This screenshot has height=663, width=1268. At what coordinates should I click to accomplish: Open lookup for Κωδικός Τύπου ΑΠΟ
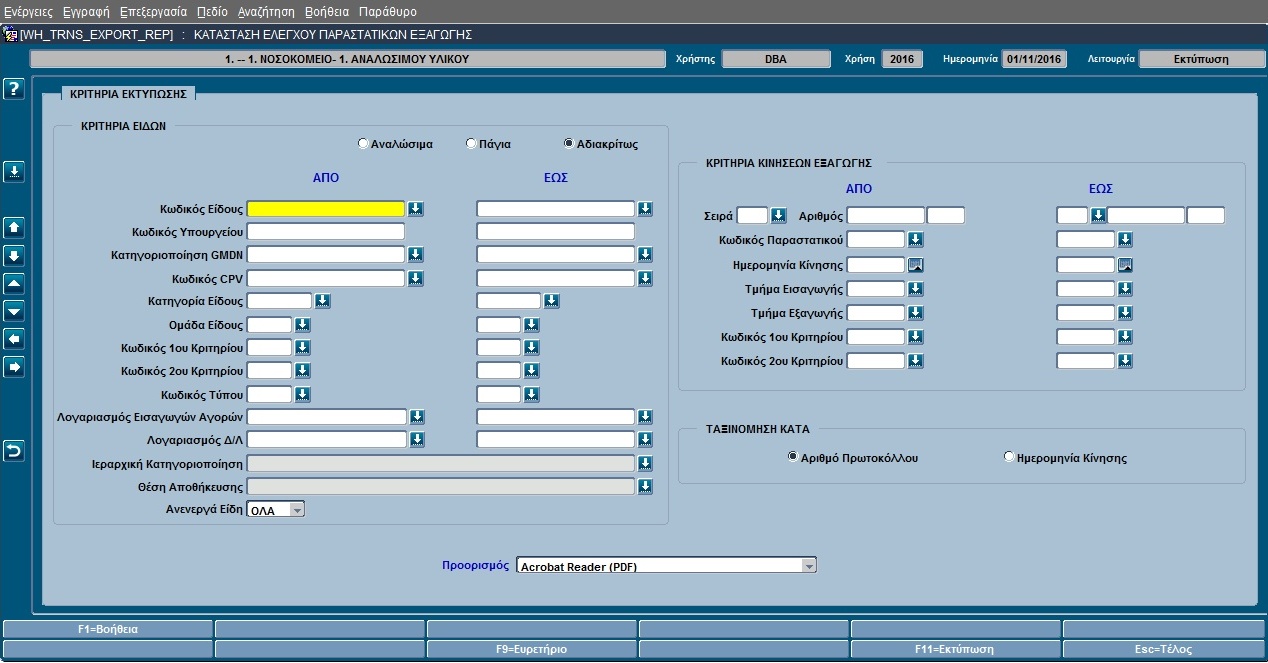click(302, 395)
